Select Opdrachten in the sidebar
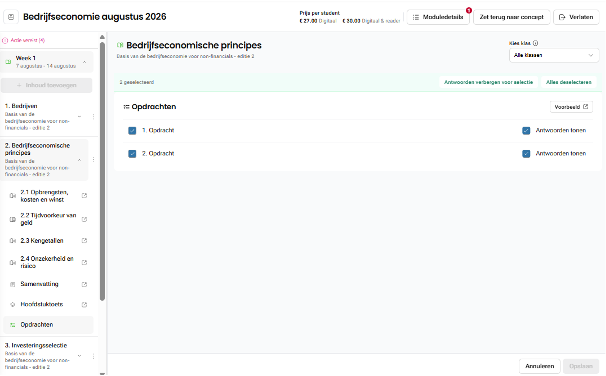The image size is (606, 376). (48, 325)
